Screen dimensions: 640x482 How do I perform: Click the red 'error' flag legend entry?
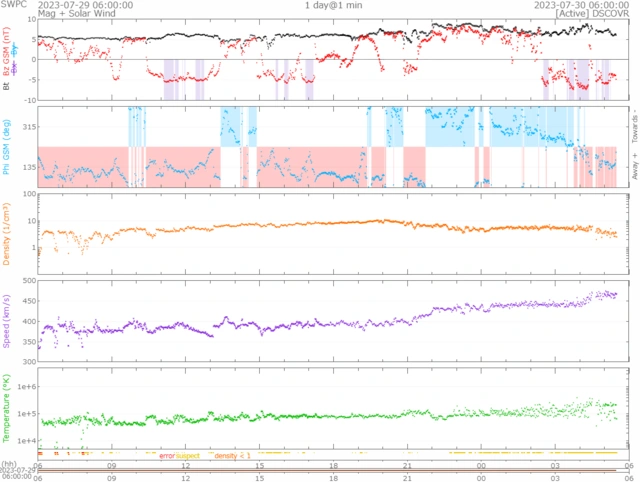(x=167, y=455)
